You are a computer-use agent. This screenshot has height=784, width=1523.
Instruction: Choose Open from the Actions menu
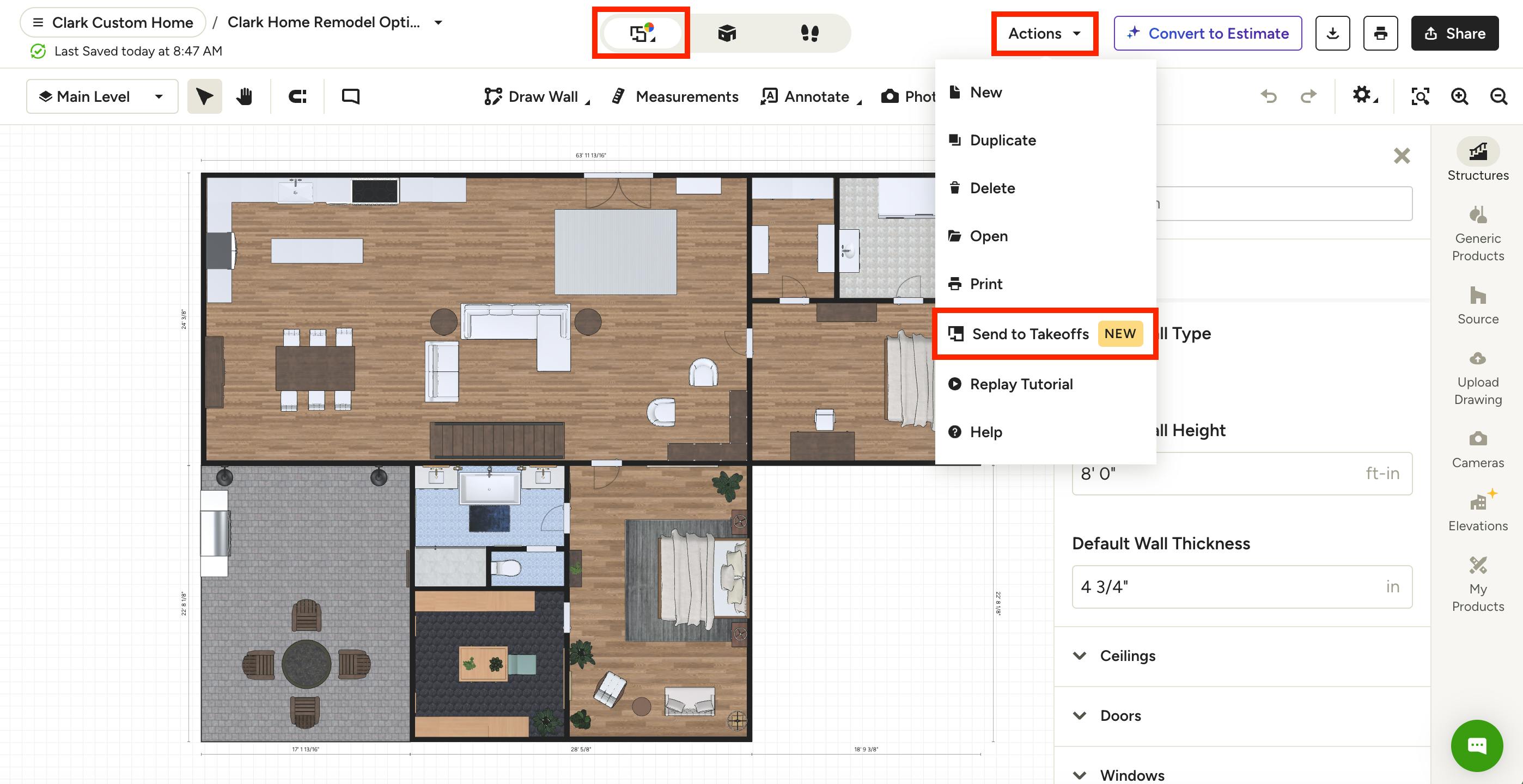tap(1045, 236)
